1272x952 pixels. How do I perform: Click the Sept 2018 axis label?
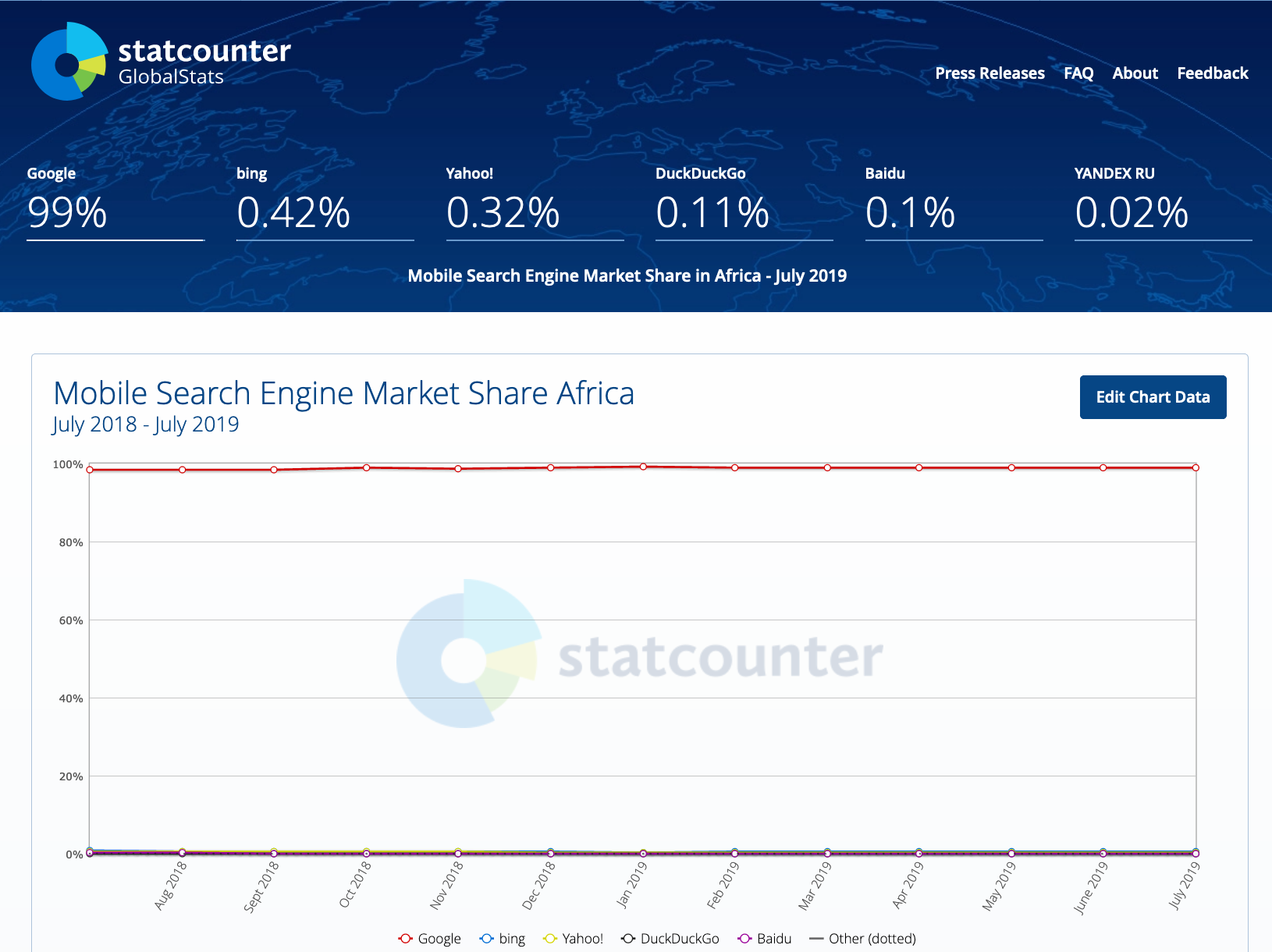tap(261, 887)
